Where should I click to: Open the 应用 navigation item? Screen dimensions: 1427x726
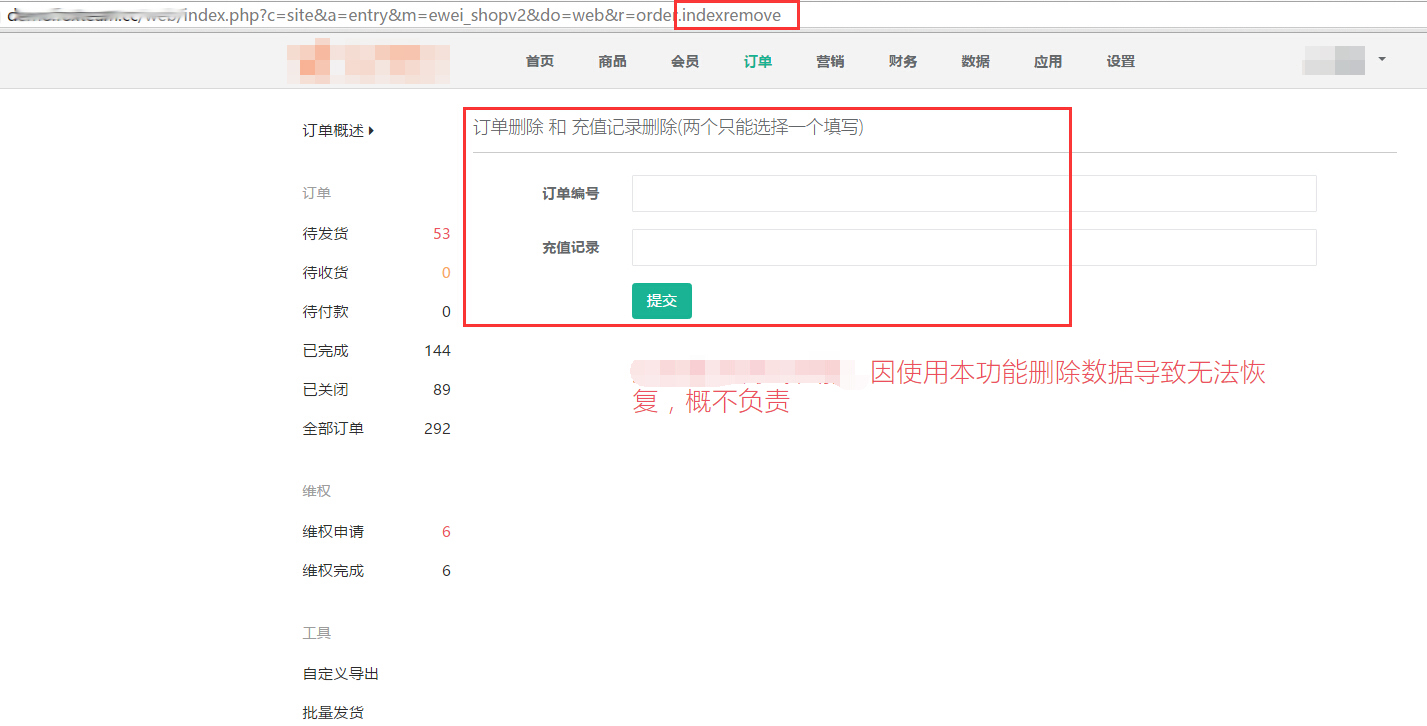coord(1048,62)
